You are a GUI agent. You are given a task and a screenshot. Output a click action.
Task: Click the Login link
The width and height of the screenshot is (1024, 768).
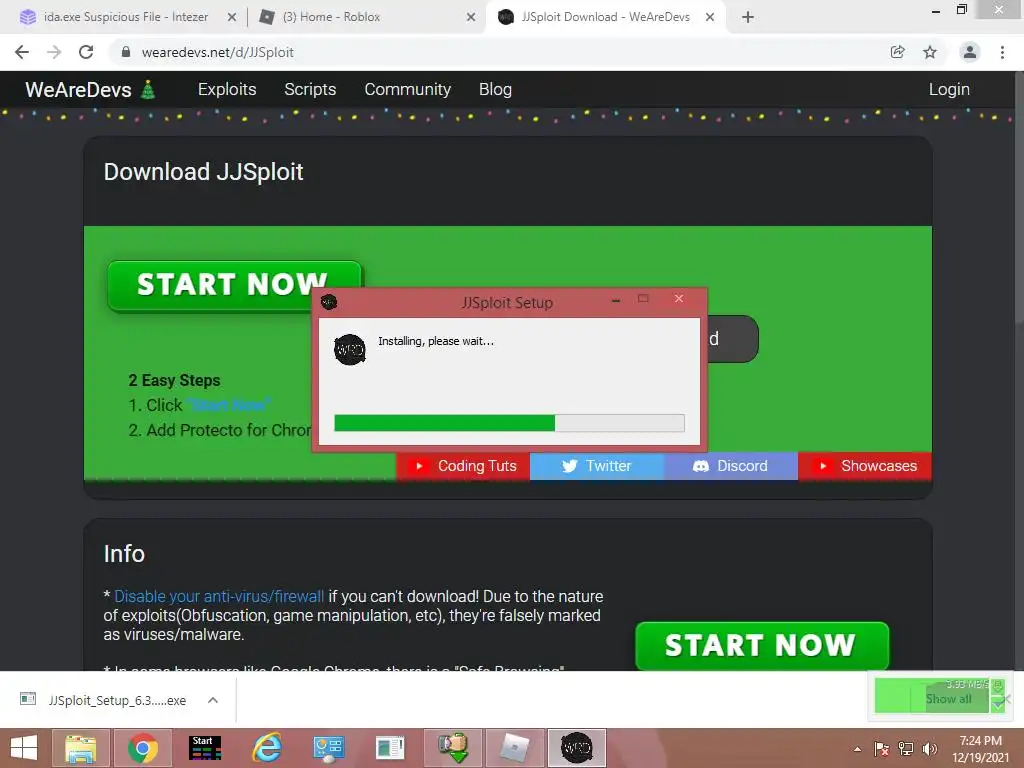click(949, 89)
